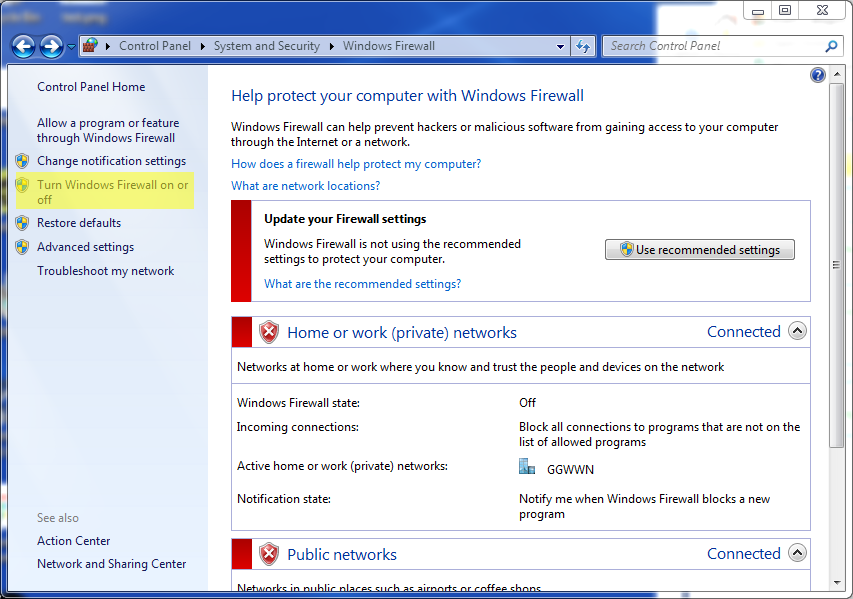Select System and Security in breadcrumb

(267, 46)
